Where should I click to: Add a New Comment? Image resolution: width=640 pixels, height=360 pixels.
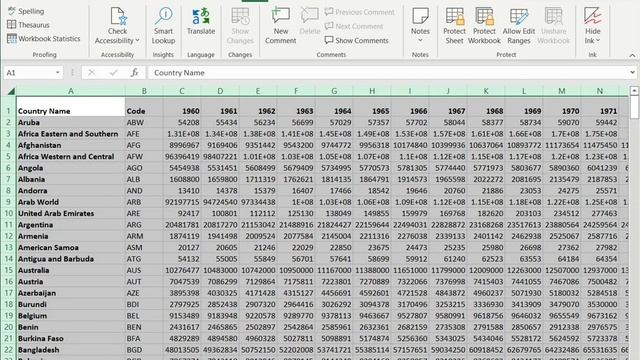(x=280, y=26)
